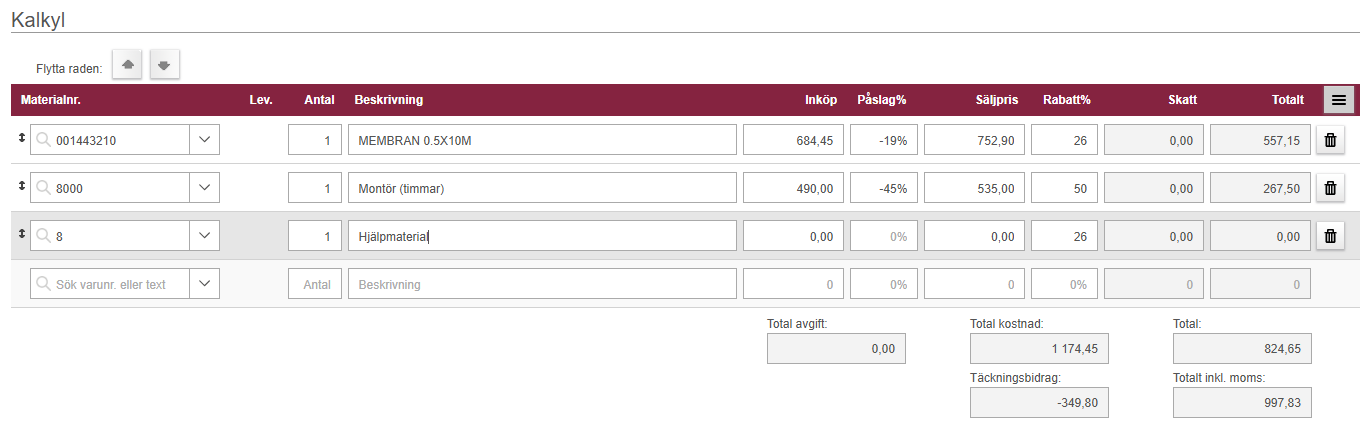Click the Inköp field showing 684,45
Viewport: 1360px width, 422px height.
pyautogui.click(x=793, y=140)
